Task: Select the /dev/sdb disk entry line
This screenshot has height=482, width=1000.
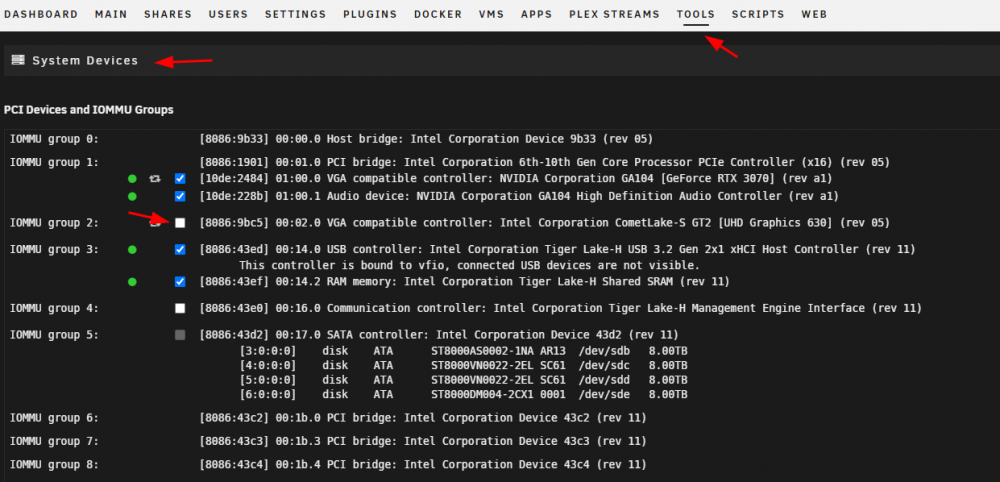Action: [x=463, y=351]
